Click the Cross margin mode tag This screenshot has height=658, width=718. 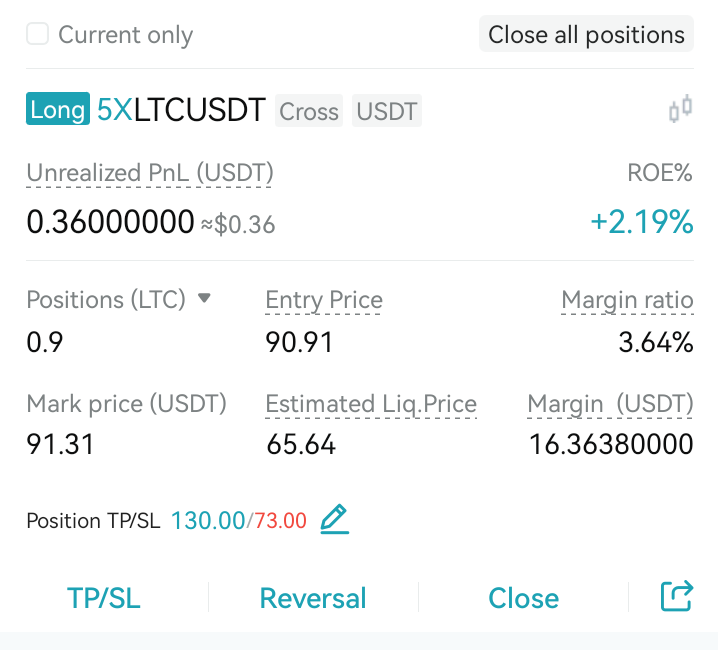pos(309,111)
